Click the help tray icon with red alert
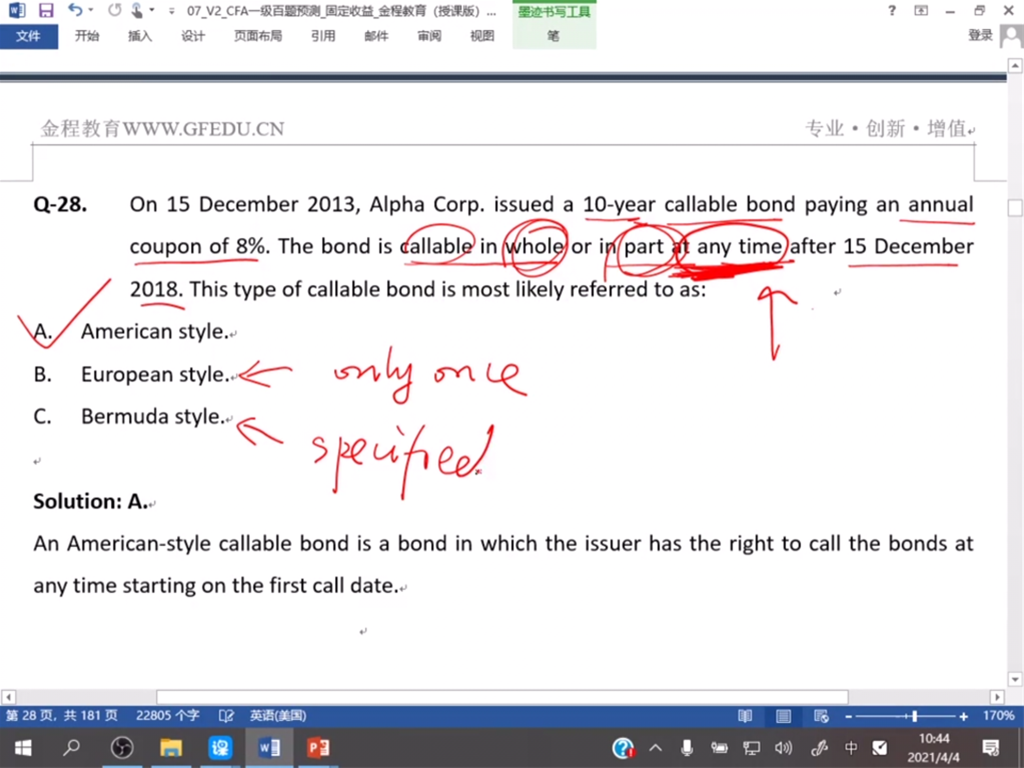 pyautogui.click(x=624, y=748)
